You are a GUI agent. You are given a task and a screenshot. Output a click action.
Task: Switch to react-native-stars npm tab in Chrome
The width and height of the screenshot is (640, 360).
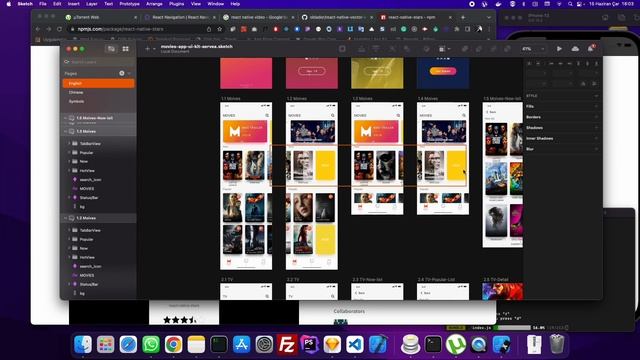coord(416,17)
